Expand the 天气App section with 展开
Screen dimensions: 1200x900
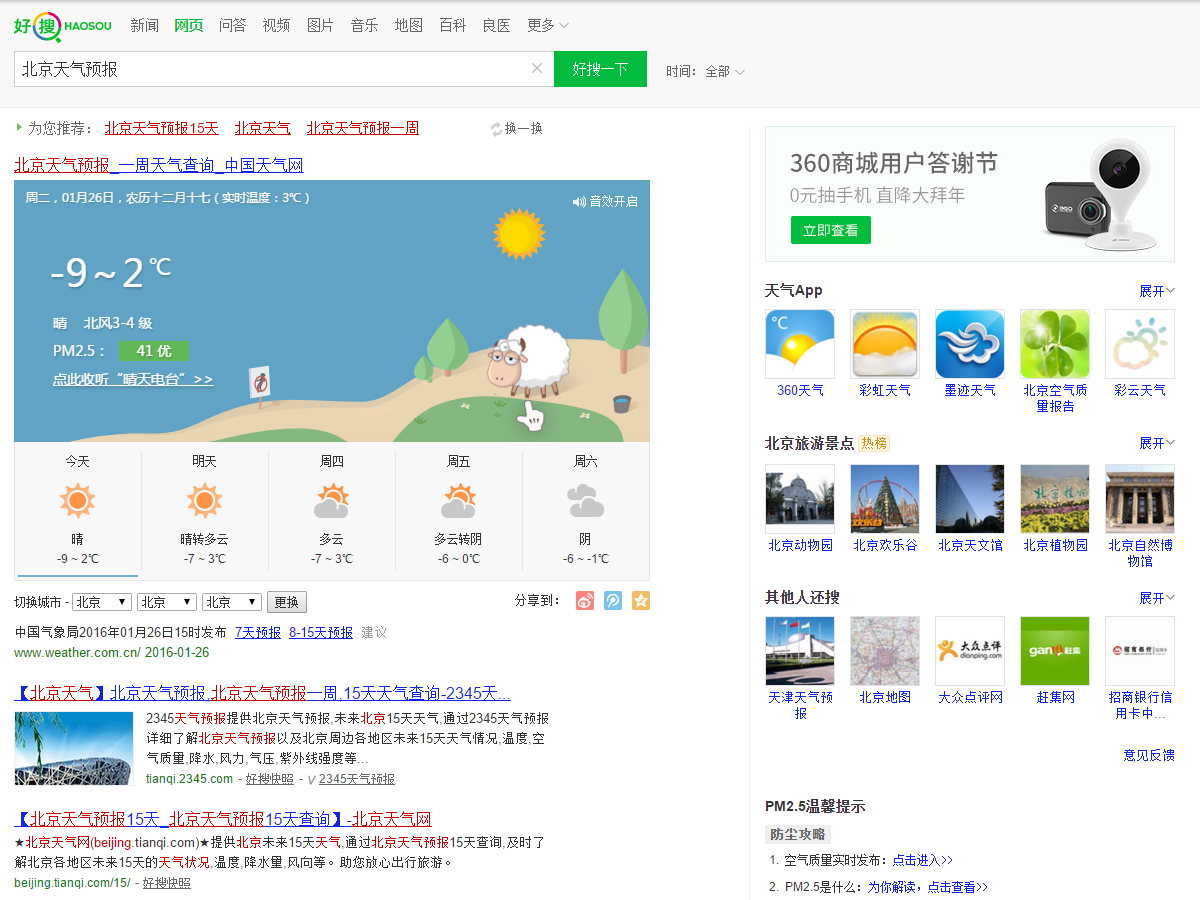tap(1157, 291)
